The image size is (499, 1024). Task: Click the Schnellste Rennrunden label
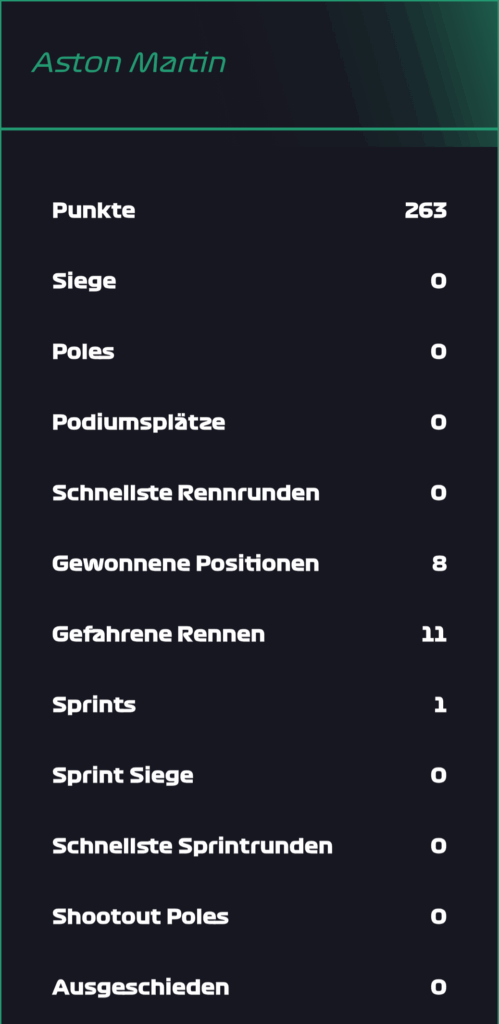click(186, 493)
